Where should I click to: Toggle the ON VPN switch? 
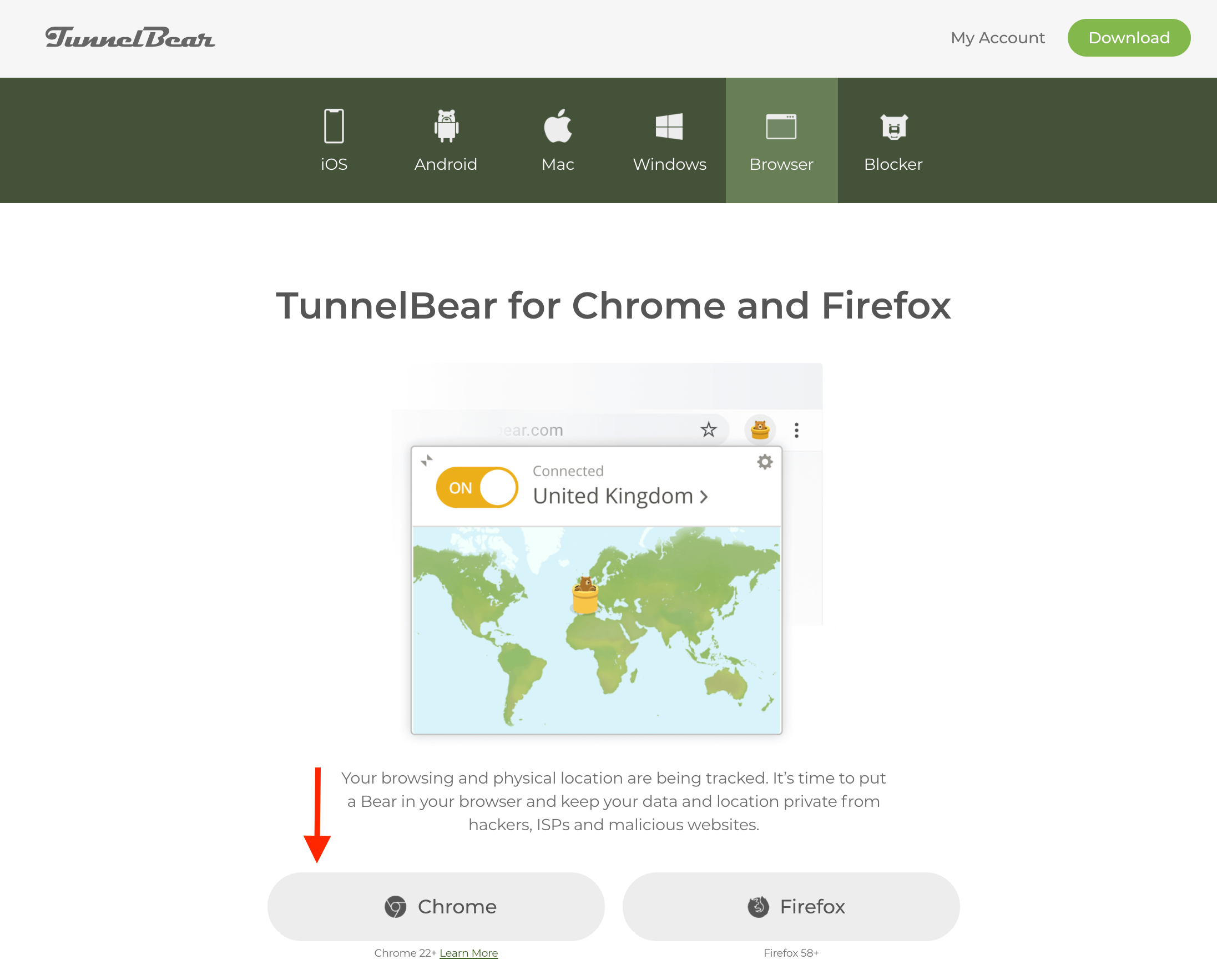[x=477, y=487]
